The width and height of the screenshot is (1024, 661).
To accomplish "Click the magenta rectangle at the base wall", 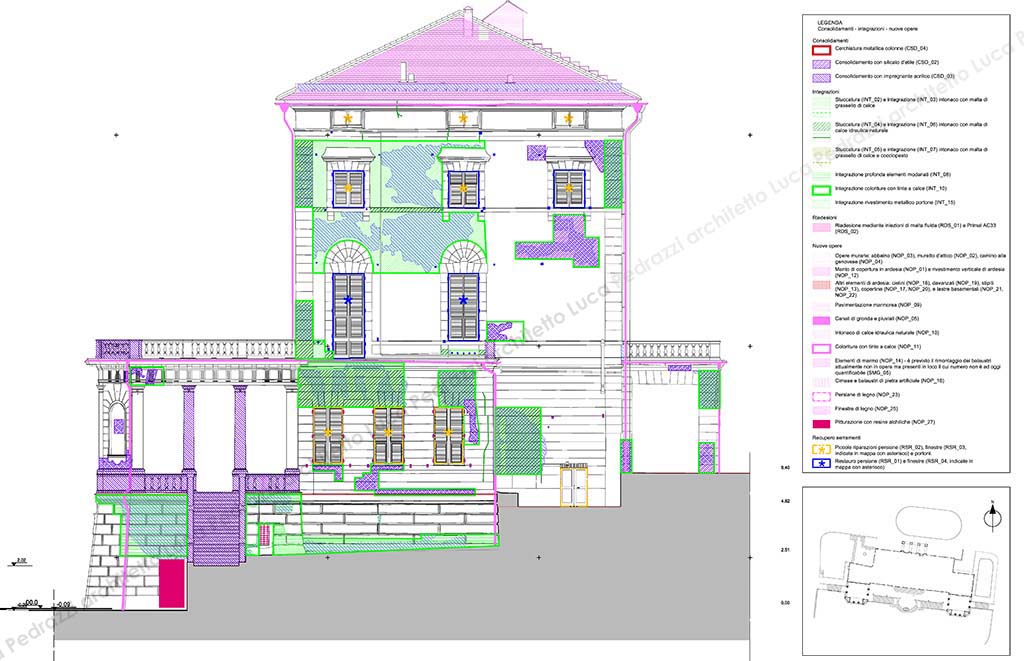I will pyautogui.click(x=172, y=583).
